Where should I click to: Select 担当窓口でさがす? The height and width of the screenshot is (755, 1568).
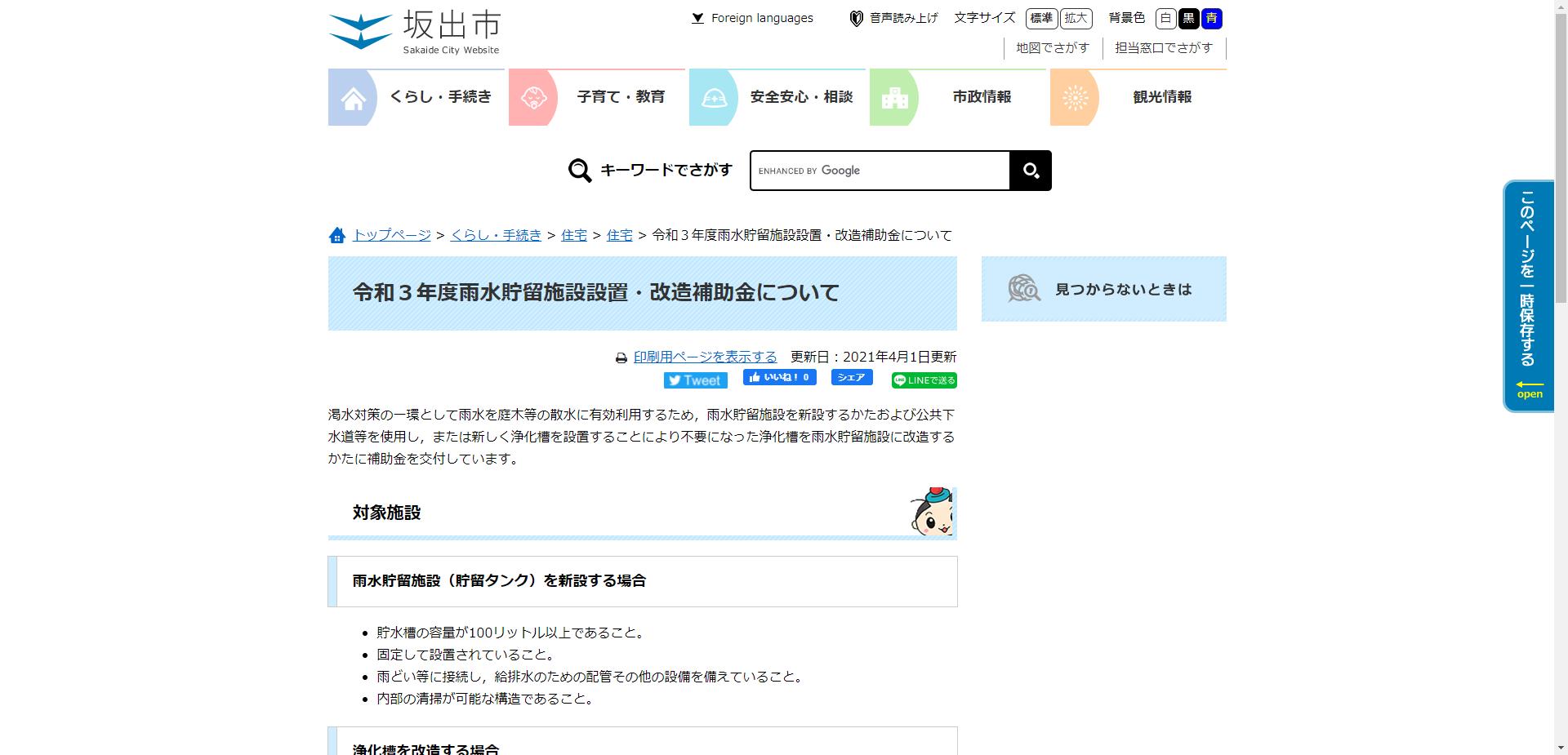click(x=1163, y=48)
